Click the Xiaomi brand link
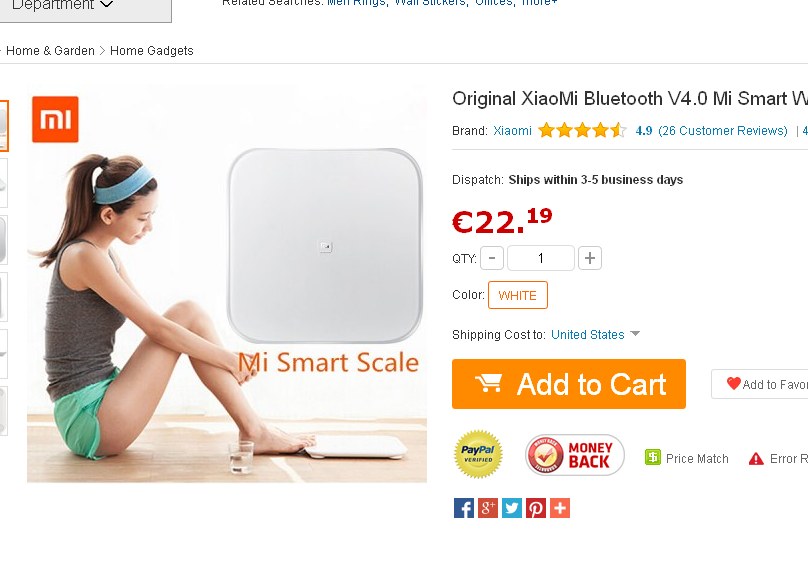The height and width of the screenshot is (568, 808). pos(512,130)
